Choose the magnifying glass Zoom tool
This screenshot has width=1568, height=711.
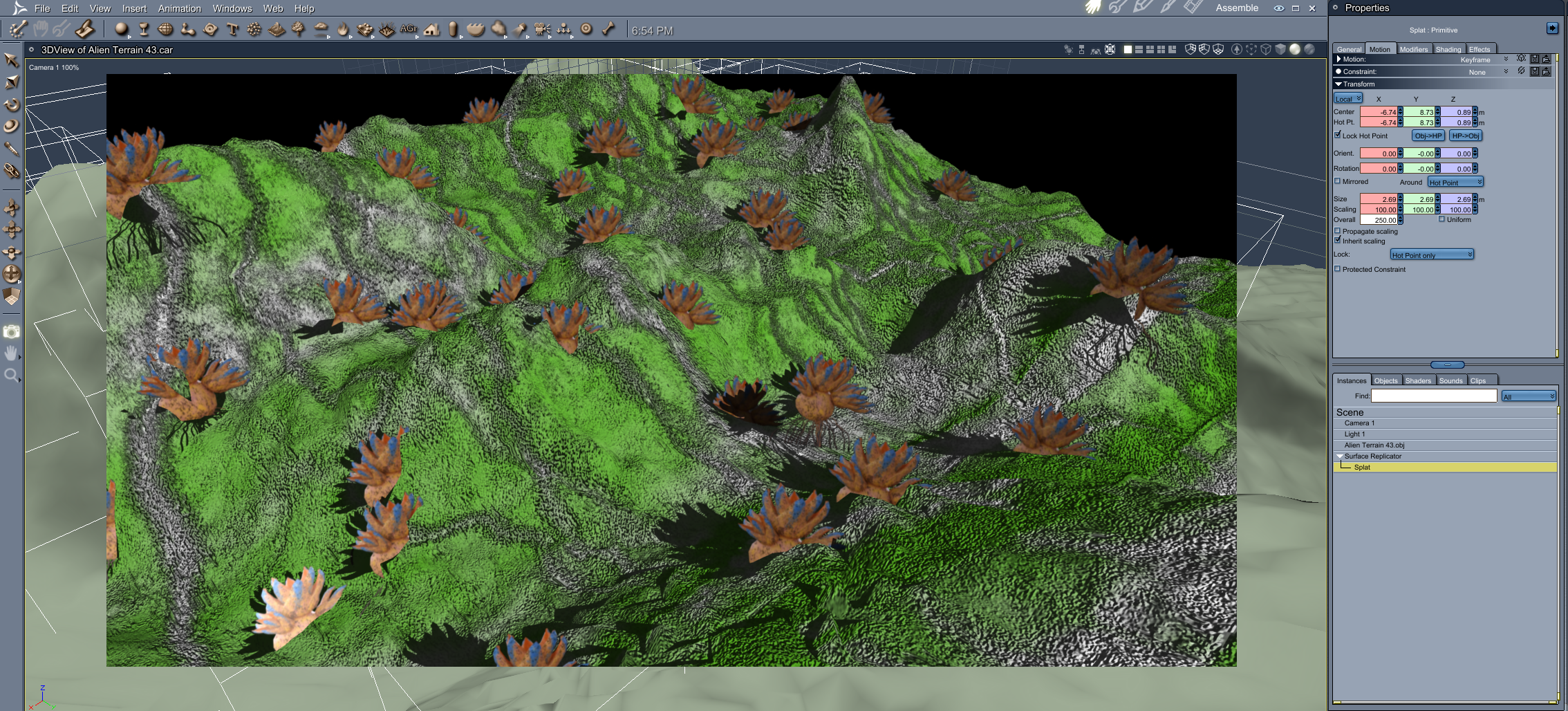[x=11, y=376]
